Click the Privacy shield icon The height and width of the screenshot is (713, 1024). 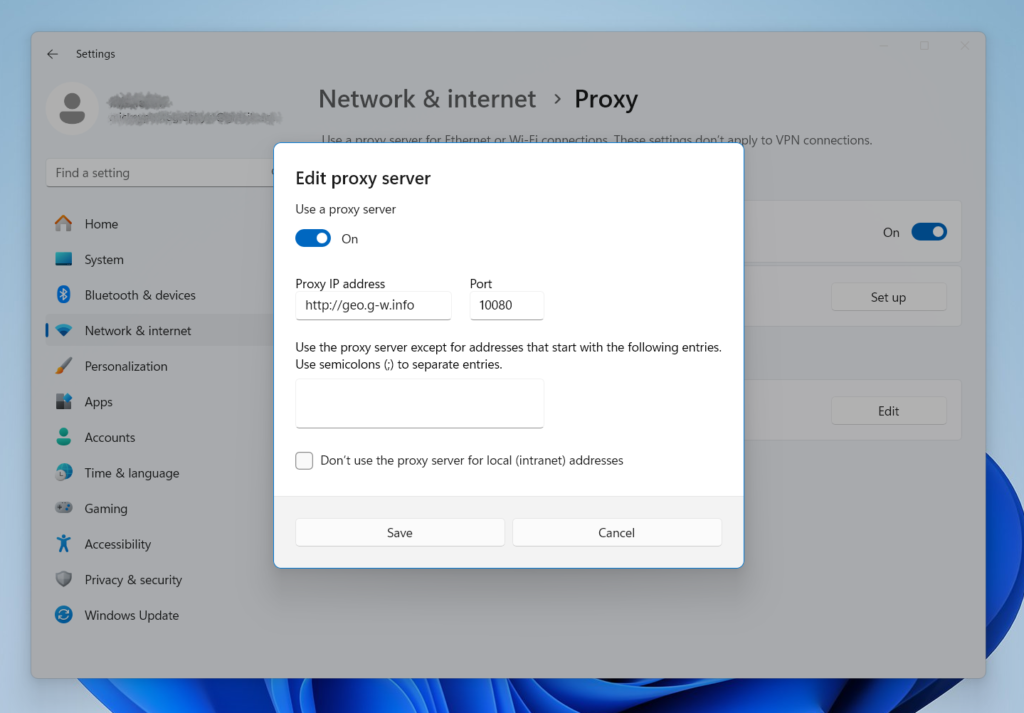pos(63,579)
